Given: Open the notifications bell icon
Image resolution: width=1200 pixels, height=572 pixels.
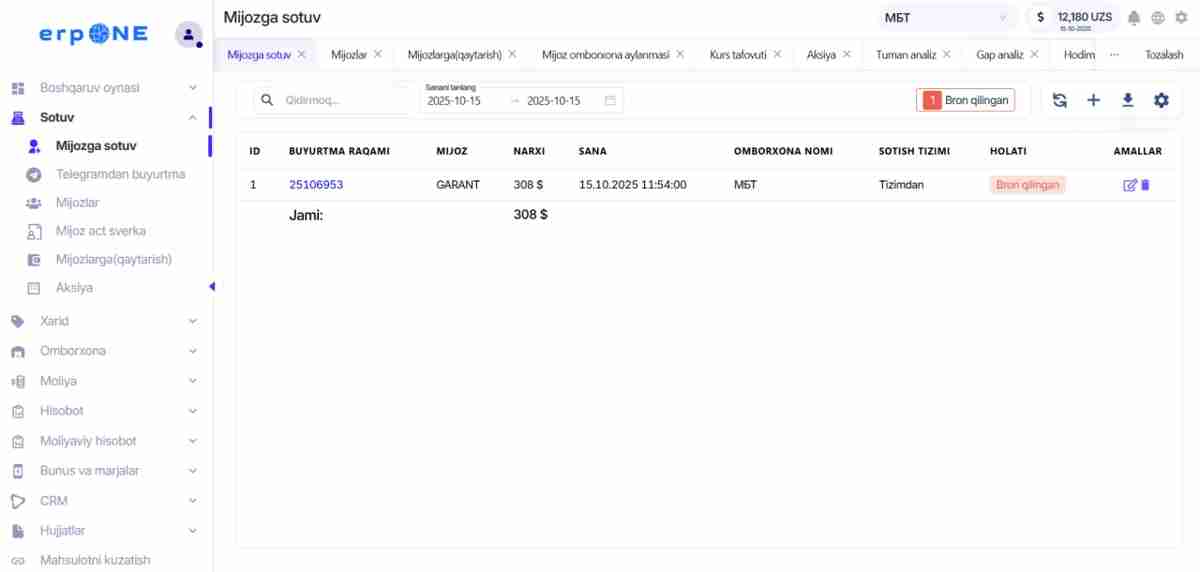Looking at the screenshot, I should pos(1134,18).
